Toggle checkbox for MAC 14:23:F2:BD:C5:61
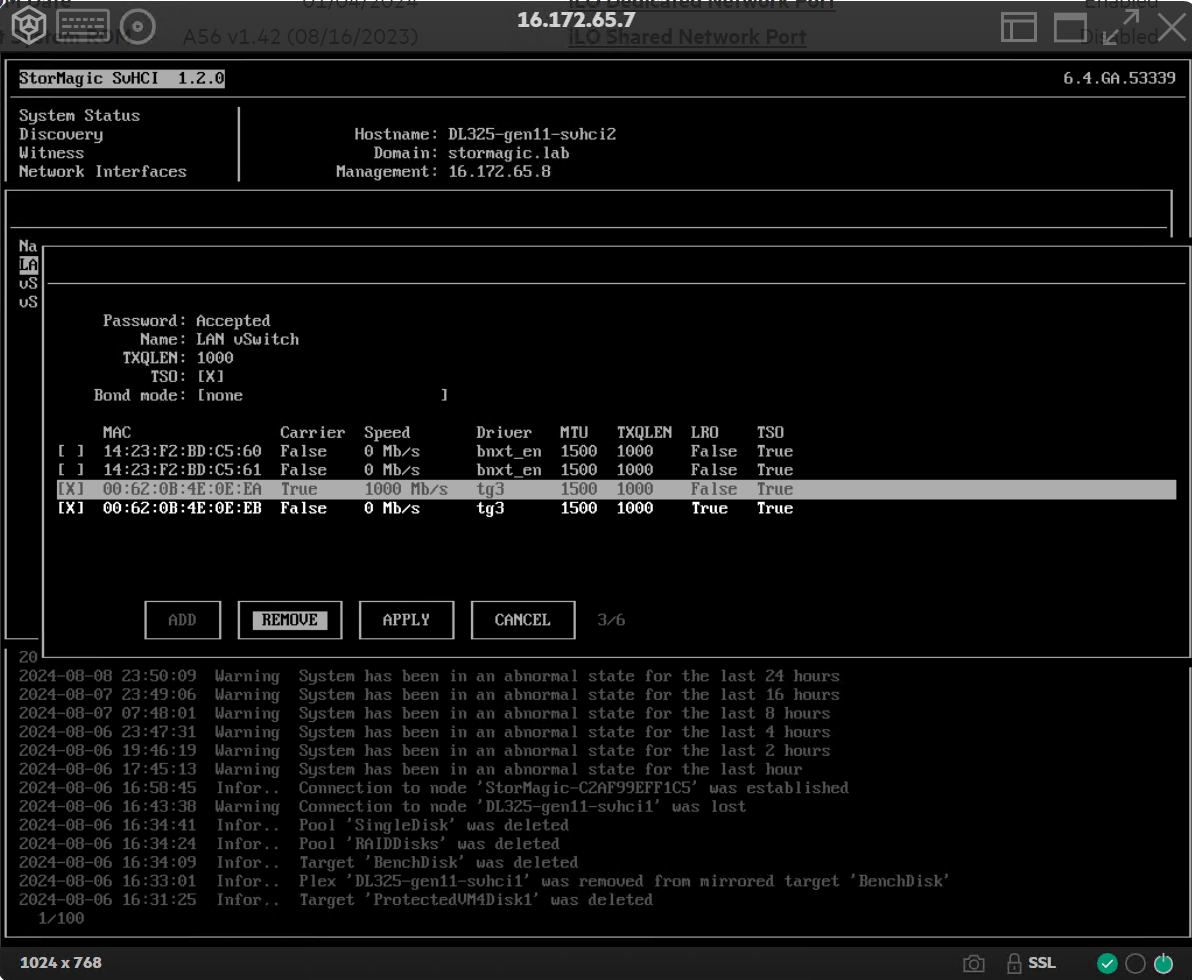 pyautogui.click(x=71, y=471)
